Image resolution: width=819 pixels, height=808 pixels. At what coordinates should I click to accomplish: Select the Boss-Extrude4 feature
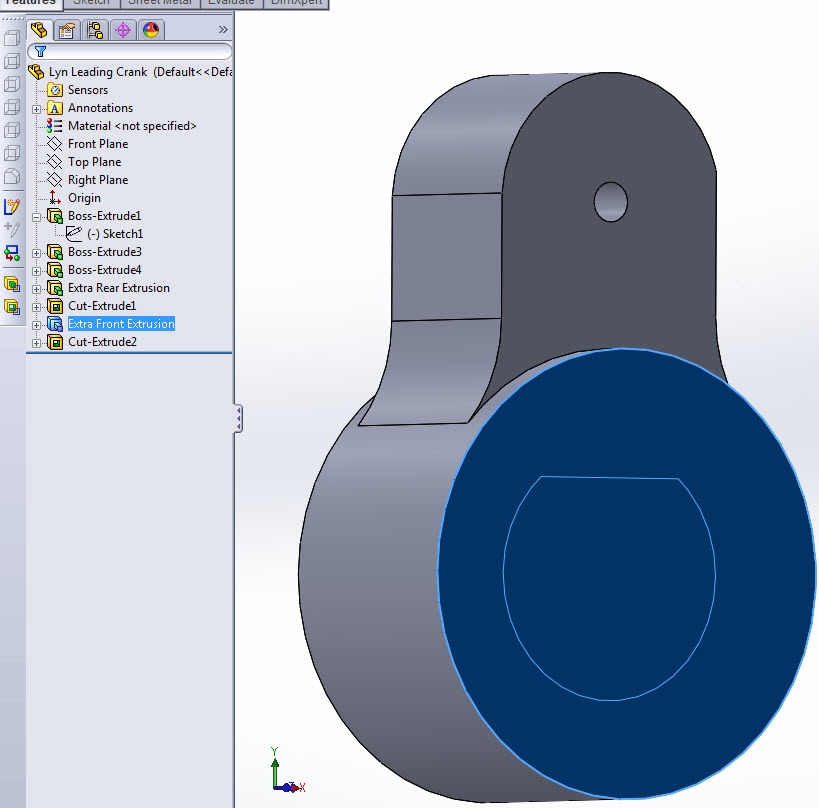104,270
